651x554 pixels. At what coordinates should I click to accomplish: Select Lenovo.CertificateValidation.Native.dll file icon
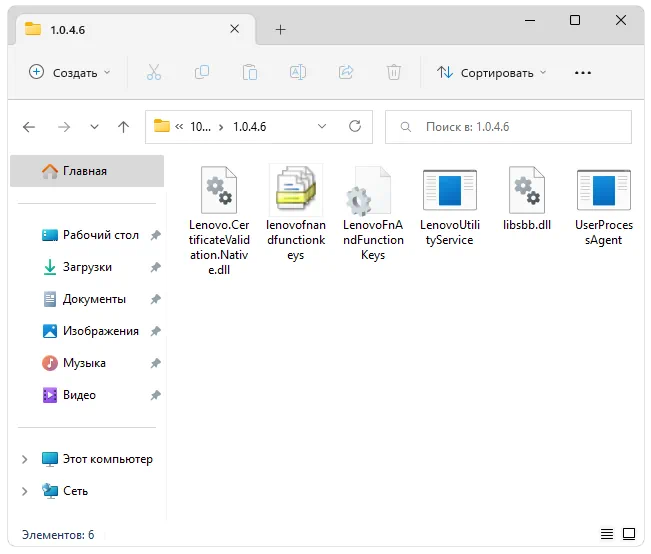pos(219,190)
